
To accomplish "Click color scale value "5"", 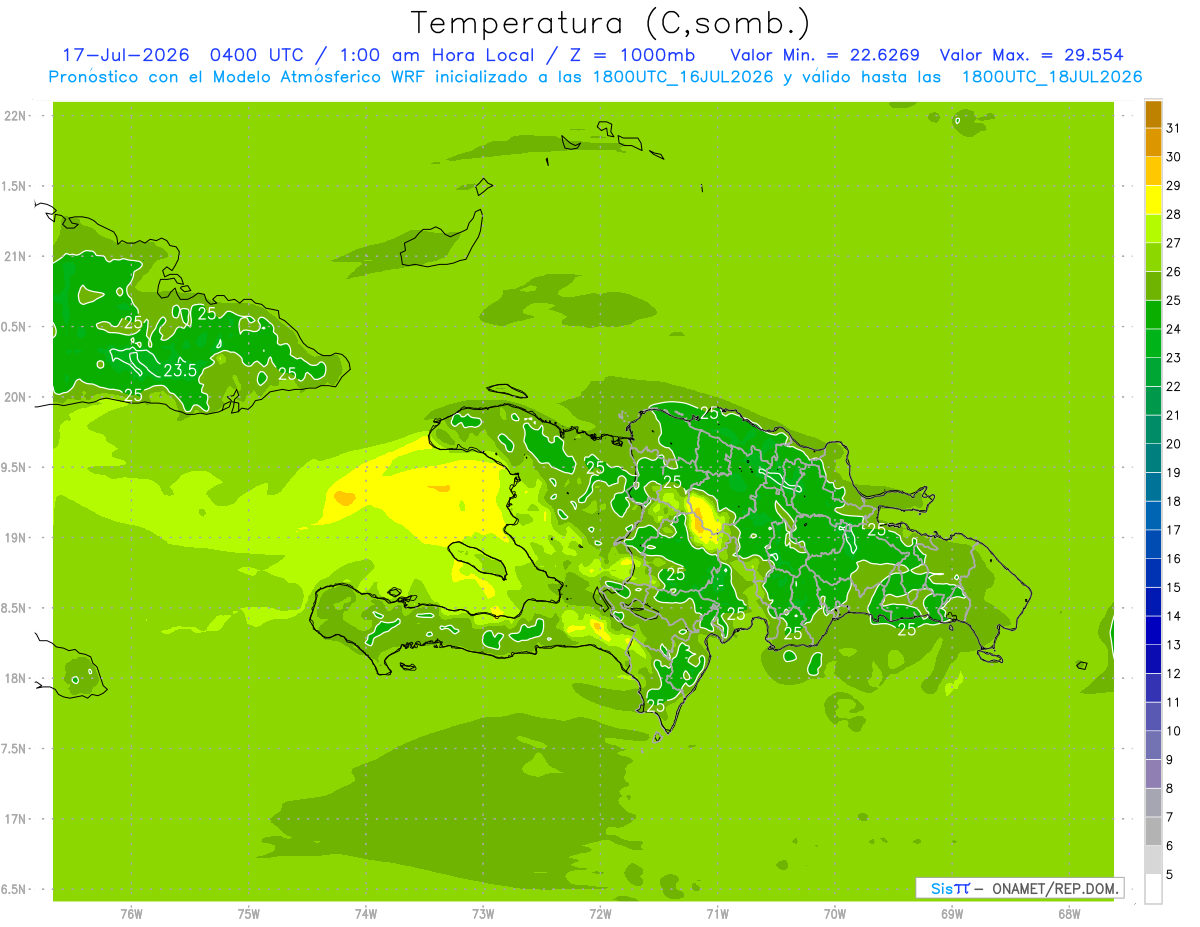I will click(1170, 875).
